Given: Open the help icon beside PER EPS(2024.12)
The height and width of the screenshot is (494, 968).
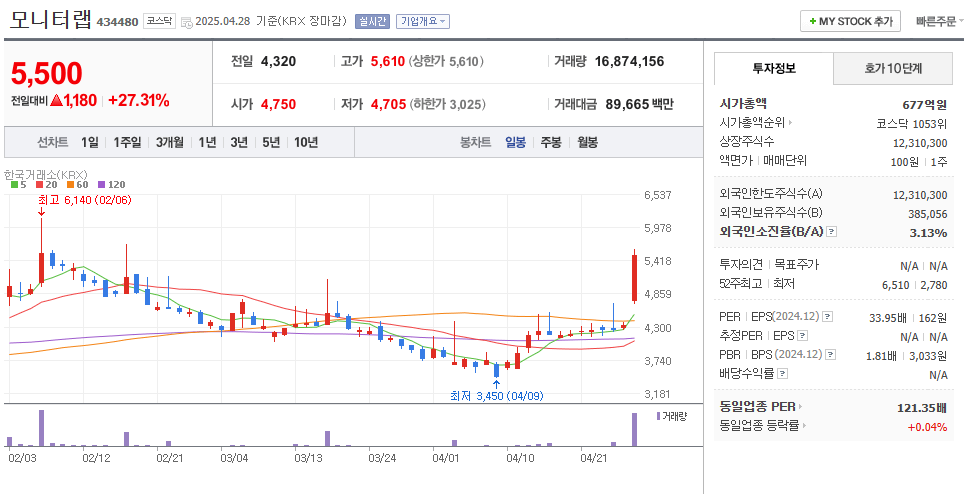Looking at the screenshot, I should tap(828, 317).
